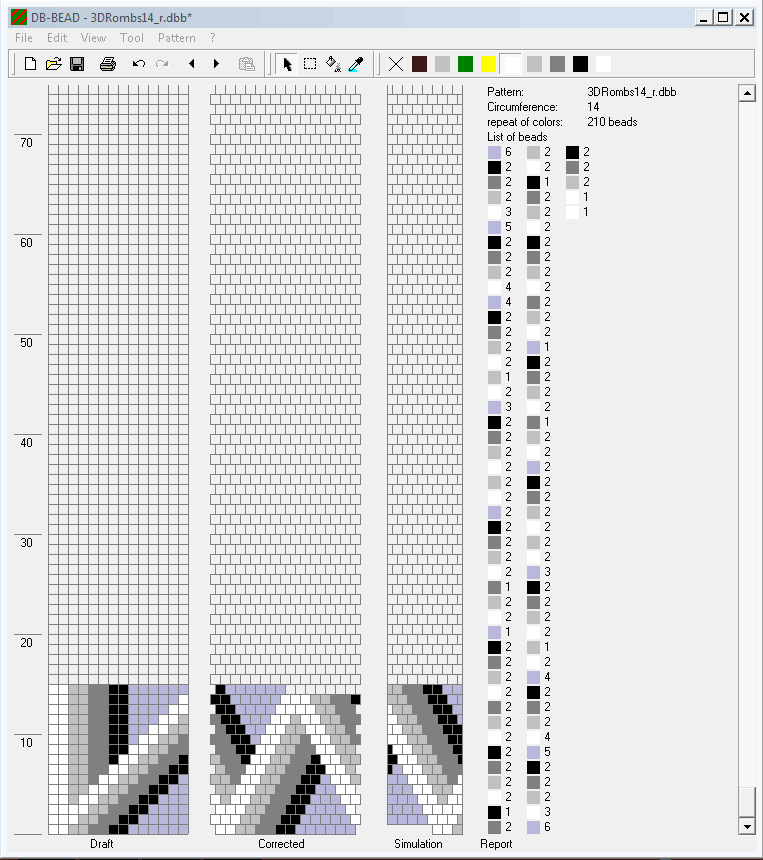Open the Tool menu
763x860 pixels.
pos(132,38)
